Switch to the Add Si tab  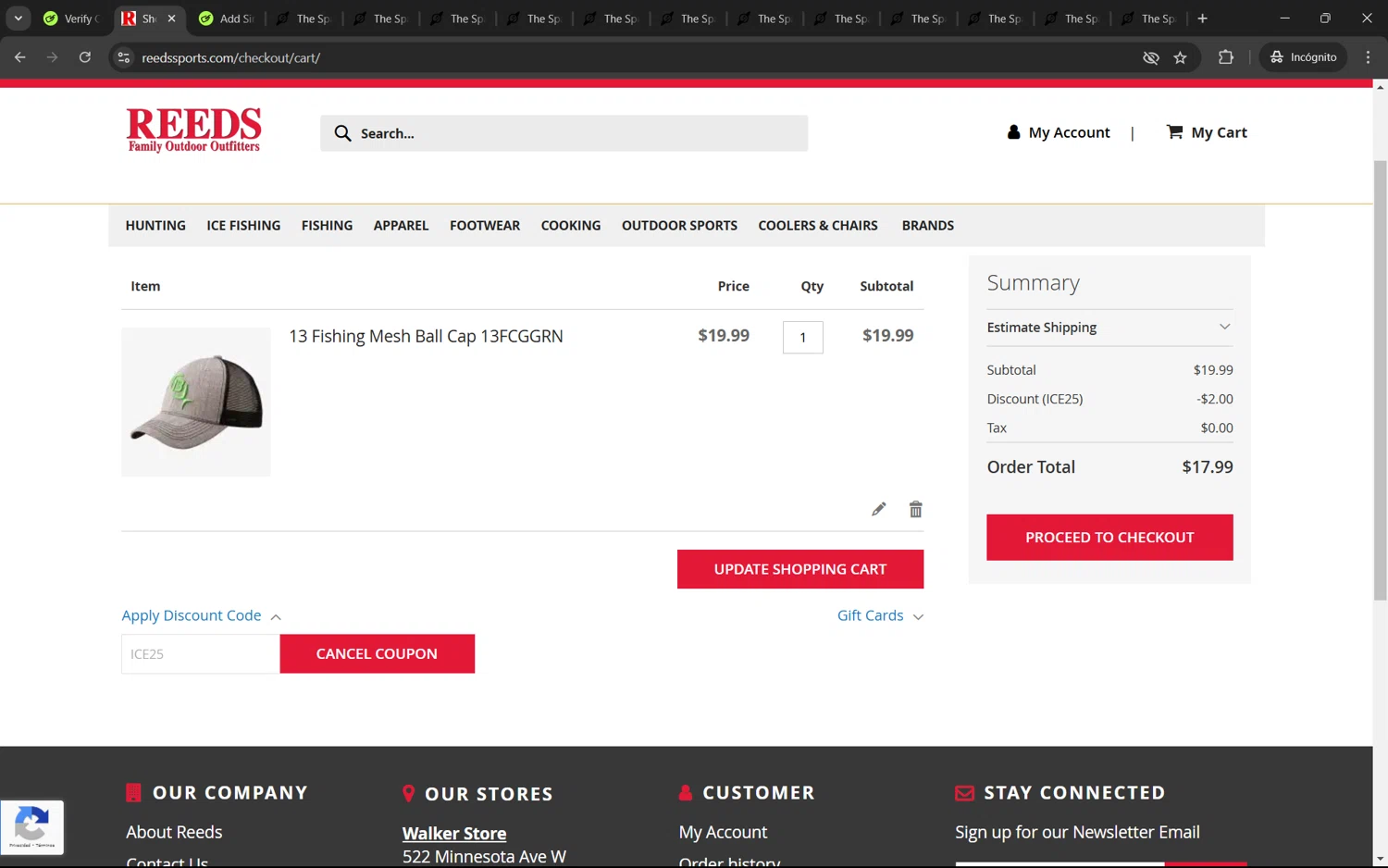[x=227, y=19]
